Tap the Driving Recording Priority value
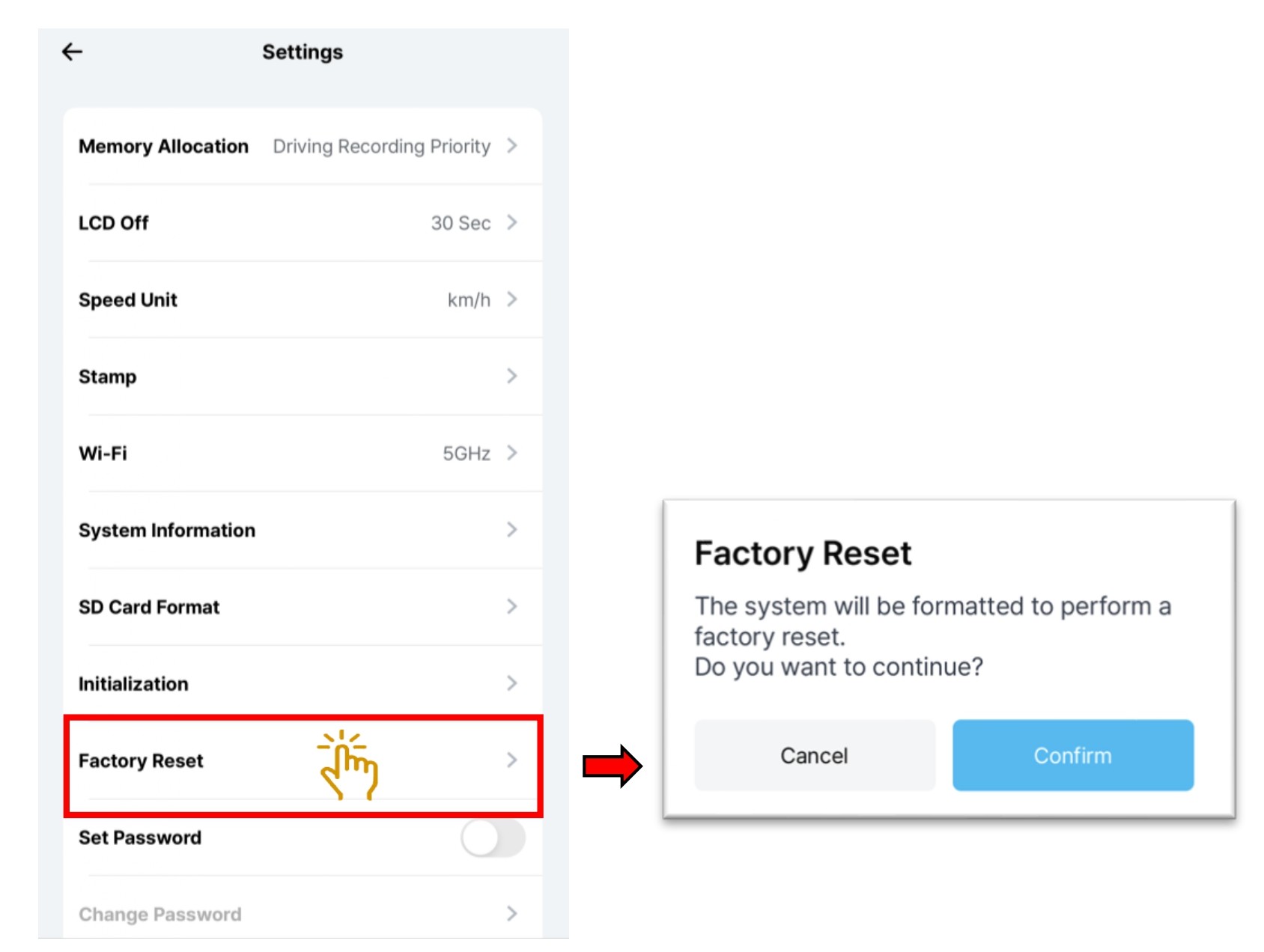Screen dimensions: 1264x952 [x=381, y=147]
